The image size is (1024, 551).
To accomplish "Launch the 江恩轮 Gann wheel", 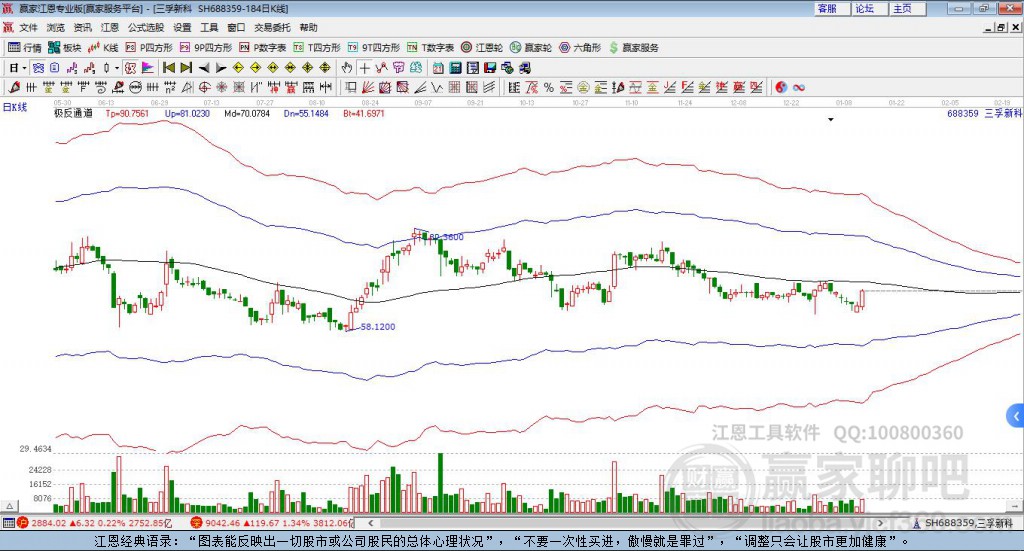I will pos(482,48).
